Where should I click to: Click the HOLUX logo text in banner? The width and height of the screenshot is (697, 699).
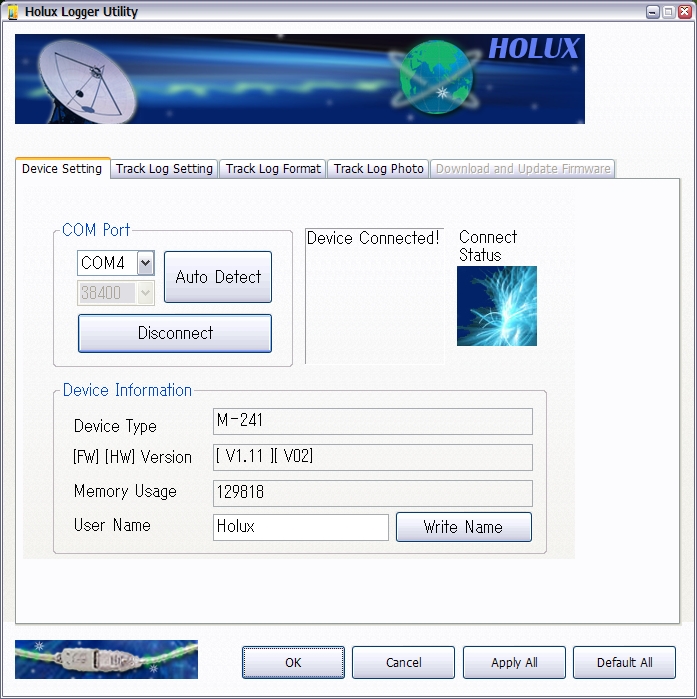tap(532, 48)
